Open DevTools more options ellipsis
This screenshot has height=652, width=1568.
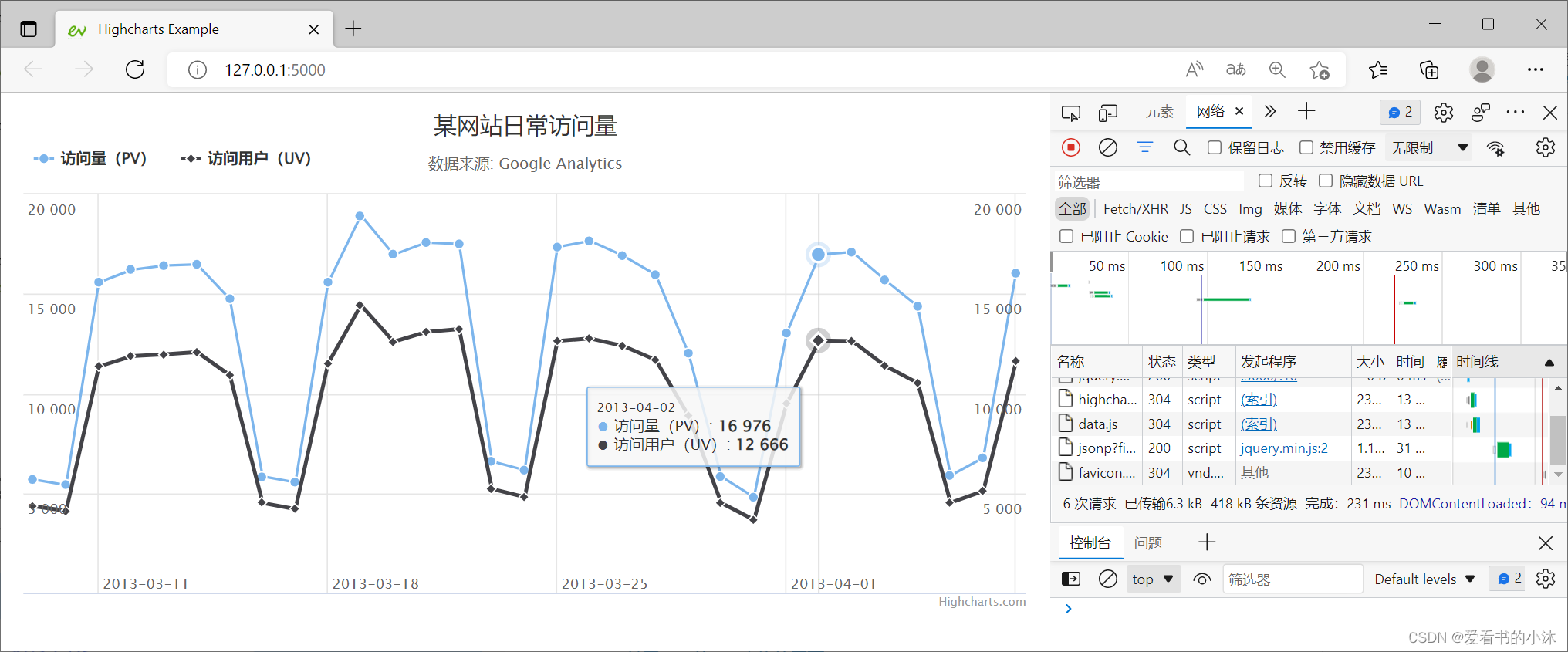(x=1516, y=113)
